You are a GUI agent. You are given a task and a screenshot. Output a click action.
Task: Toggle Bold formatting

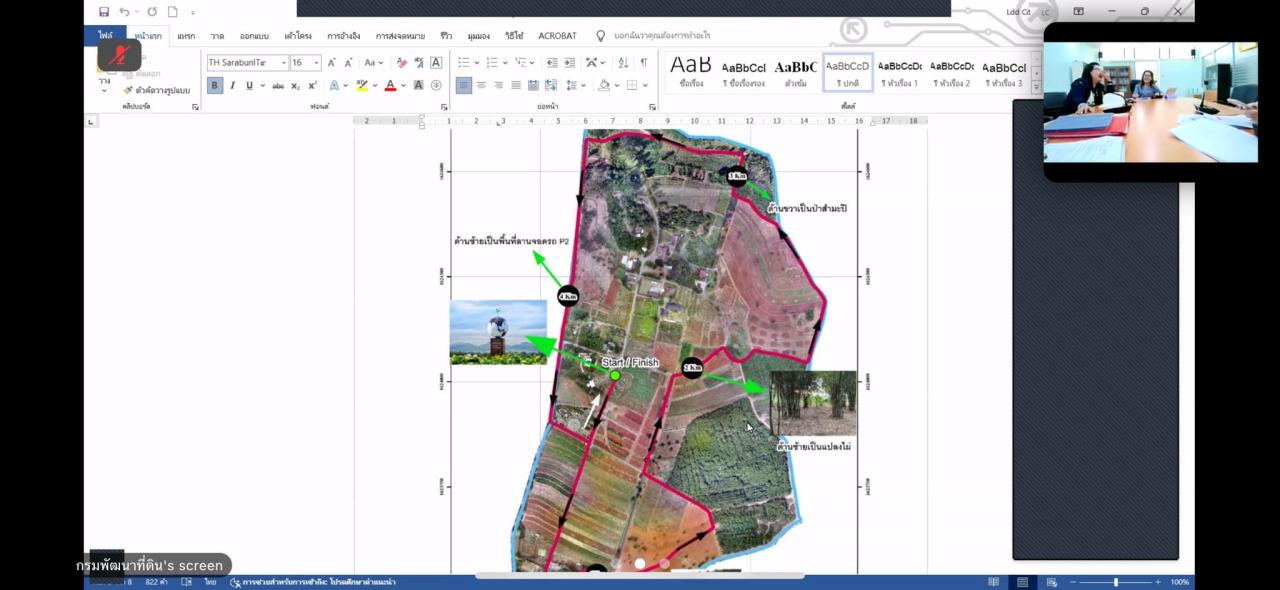pyautogui.click(x=215, y=86)
